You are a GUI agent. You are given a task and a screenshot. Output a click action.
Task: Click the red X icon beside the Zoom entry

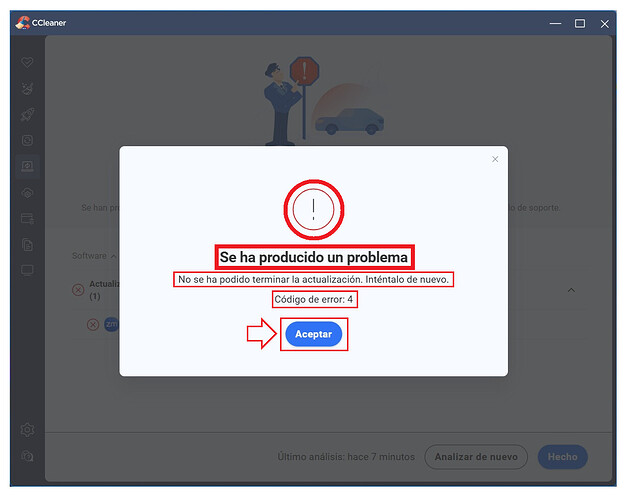pyautogui.click(x=93, y=324)
